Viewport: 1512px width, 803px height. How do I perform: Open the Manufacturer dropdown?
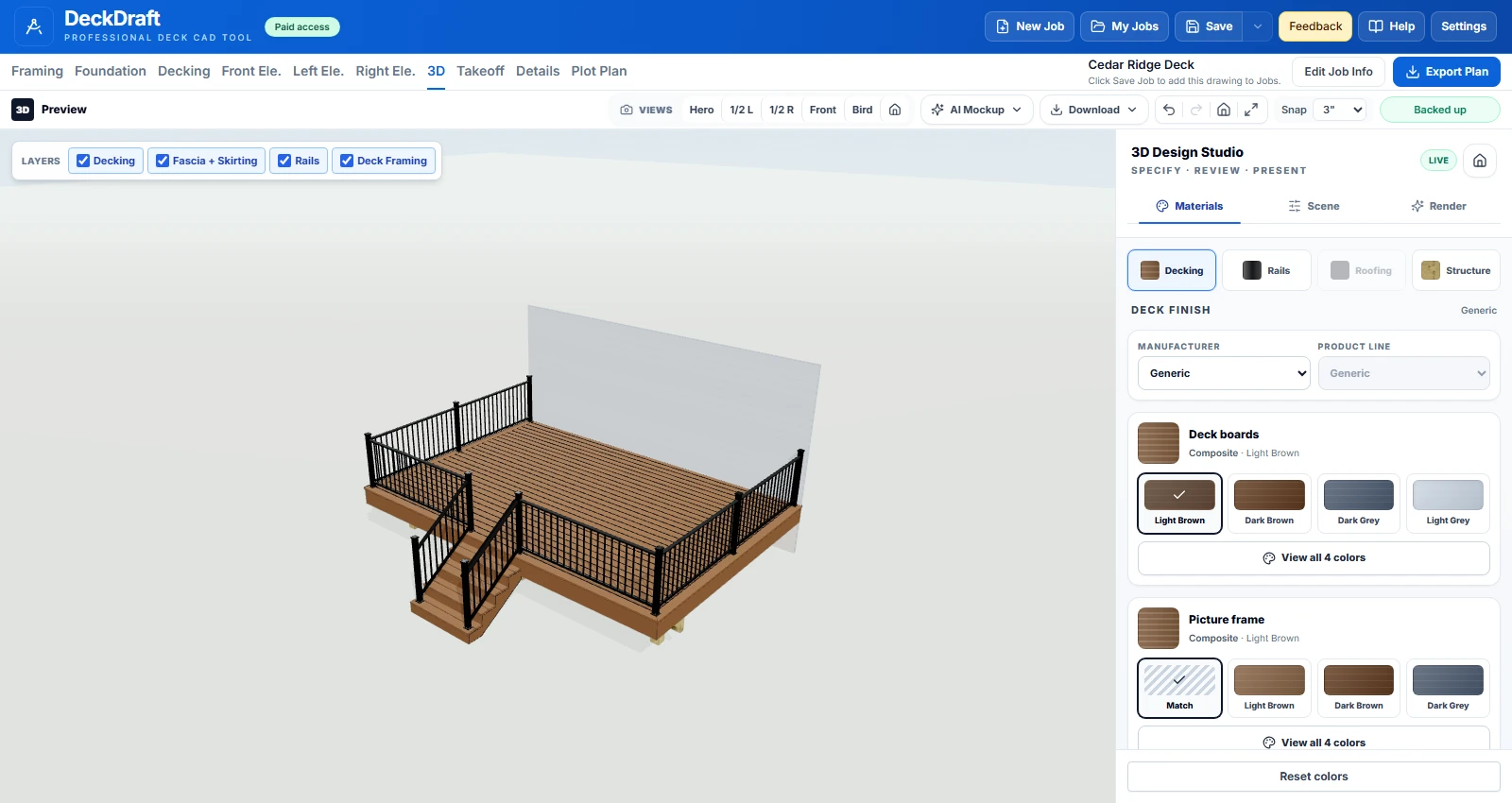[x=1224, y=373]
